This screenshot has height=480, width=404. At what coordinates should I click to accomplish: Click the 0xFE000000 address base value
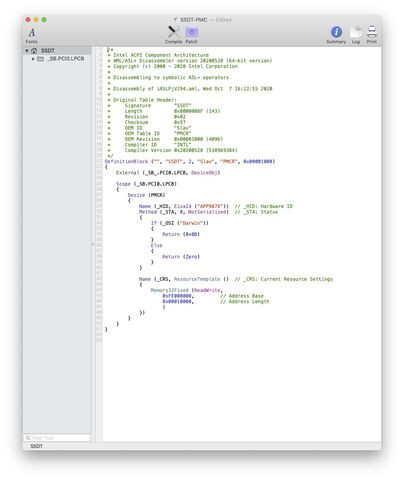coord(177,296)
